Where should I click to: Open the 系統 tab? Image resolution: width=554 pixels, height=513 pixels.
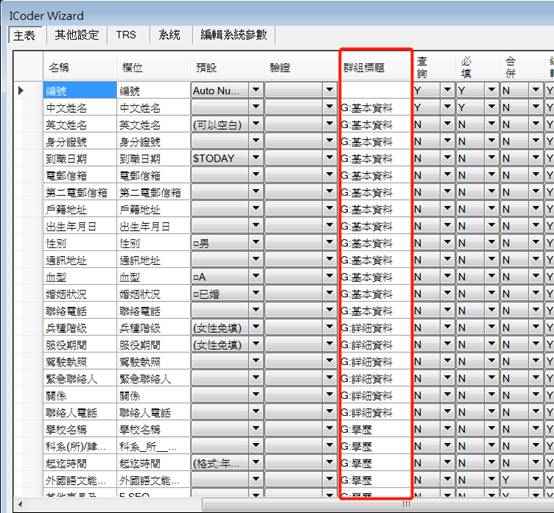(169, 35)
